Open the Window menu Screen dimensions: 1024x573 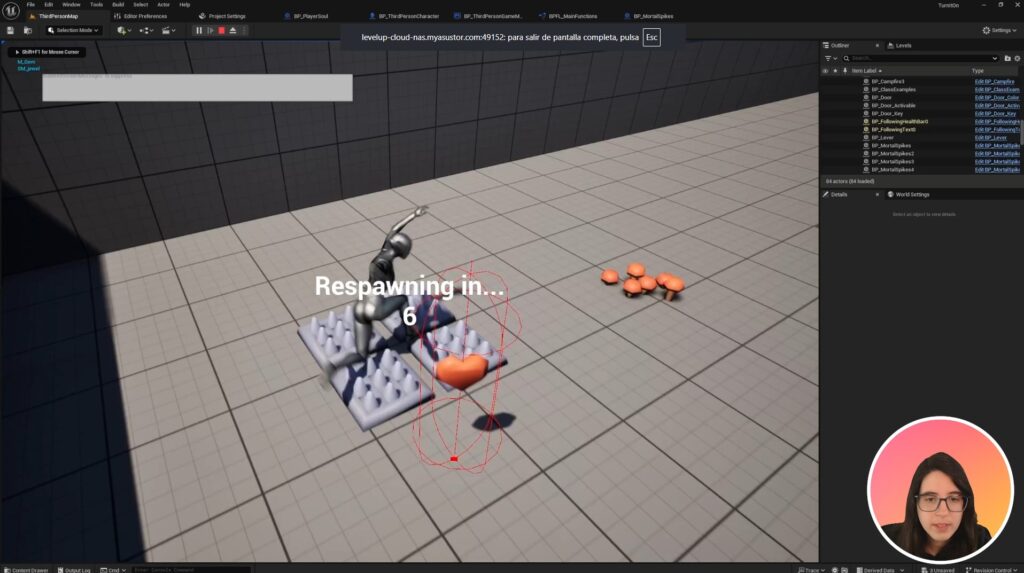click(71, 5)
